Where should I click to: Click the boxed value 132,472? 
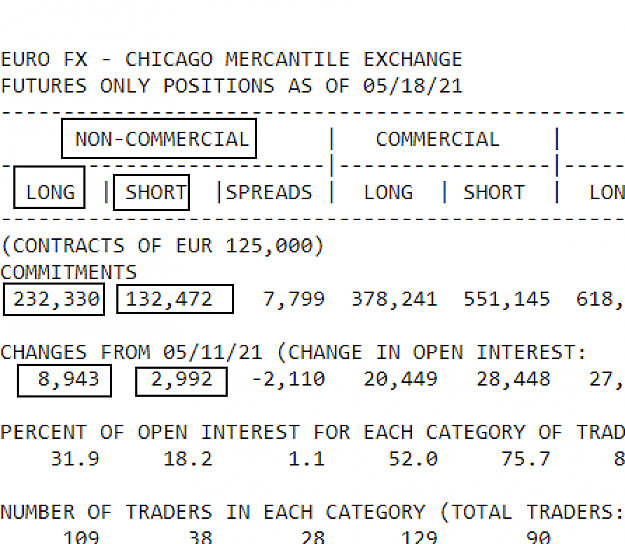coord(175,299)
